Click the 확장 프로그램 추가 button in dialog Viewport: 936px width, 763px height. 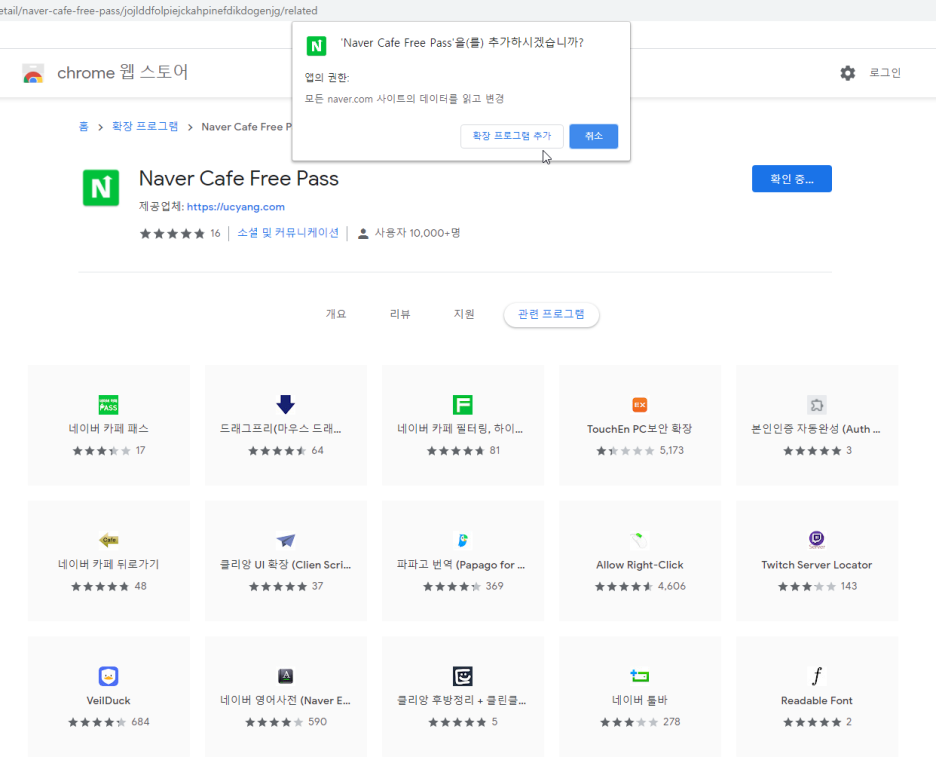point(512,136)
